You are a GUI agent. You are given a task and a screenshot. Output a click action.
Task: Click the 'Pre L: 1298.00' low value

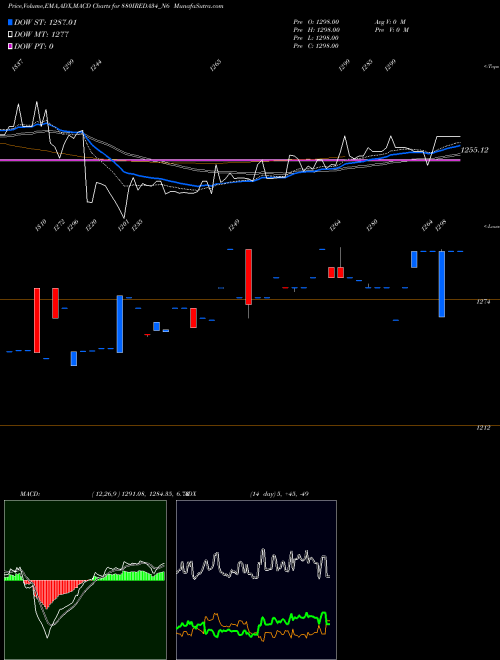click(x=316, y=38)
